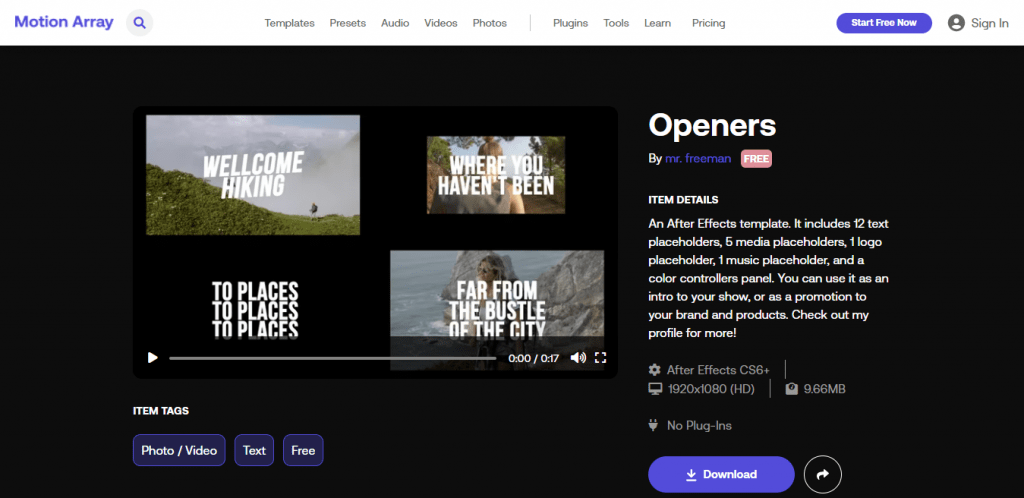Click the Where You Haven't Been frame
This screenshot has height=498, width=1024.
(x=496, y=175)
